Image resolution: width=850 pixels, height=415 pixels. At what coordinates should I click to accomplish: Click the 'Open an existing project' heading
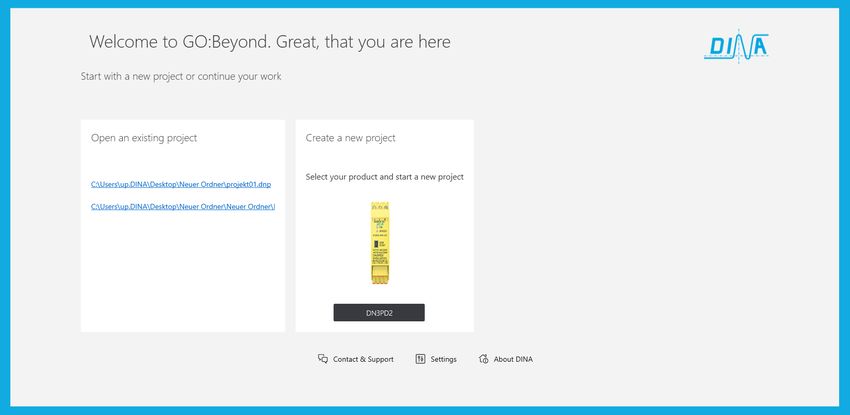pyautogui.click(x=144, y=138)
